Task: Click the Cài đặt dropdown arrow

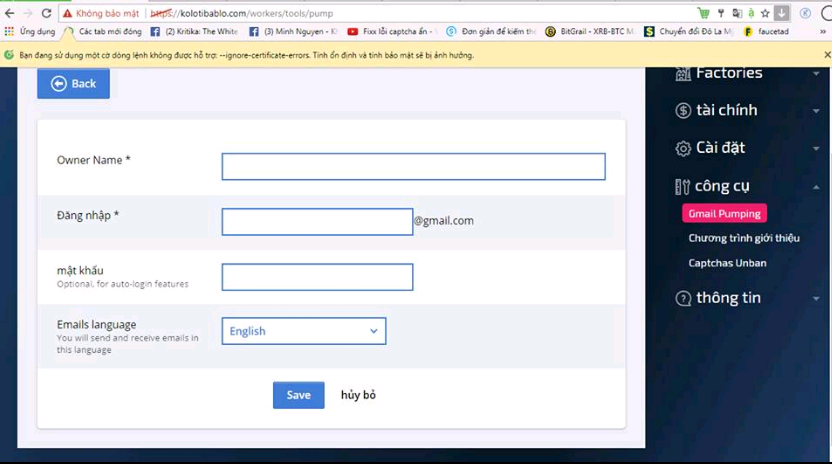Action: [816, 149]
